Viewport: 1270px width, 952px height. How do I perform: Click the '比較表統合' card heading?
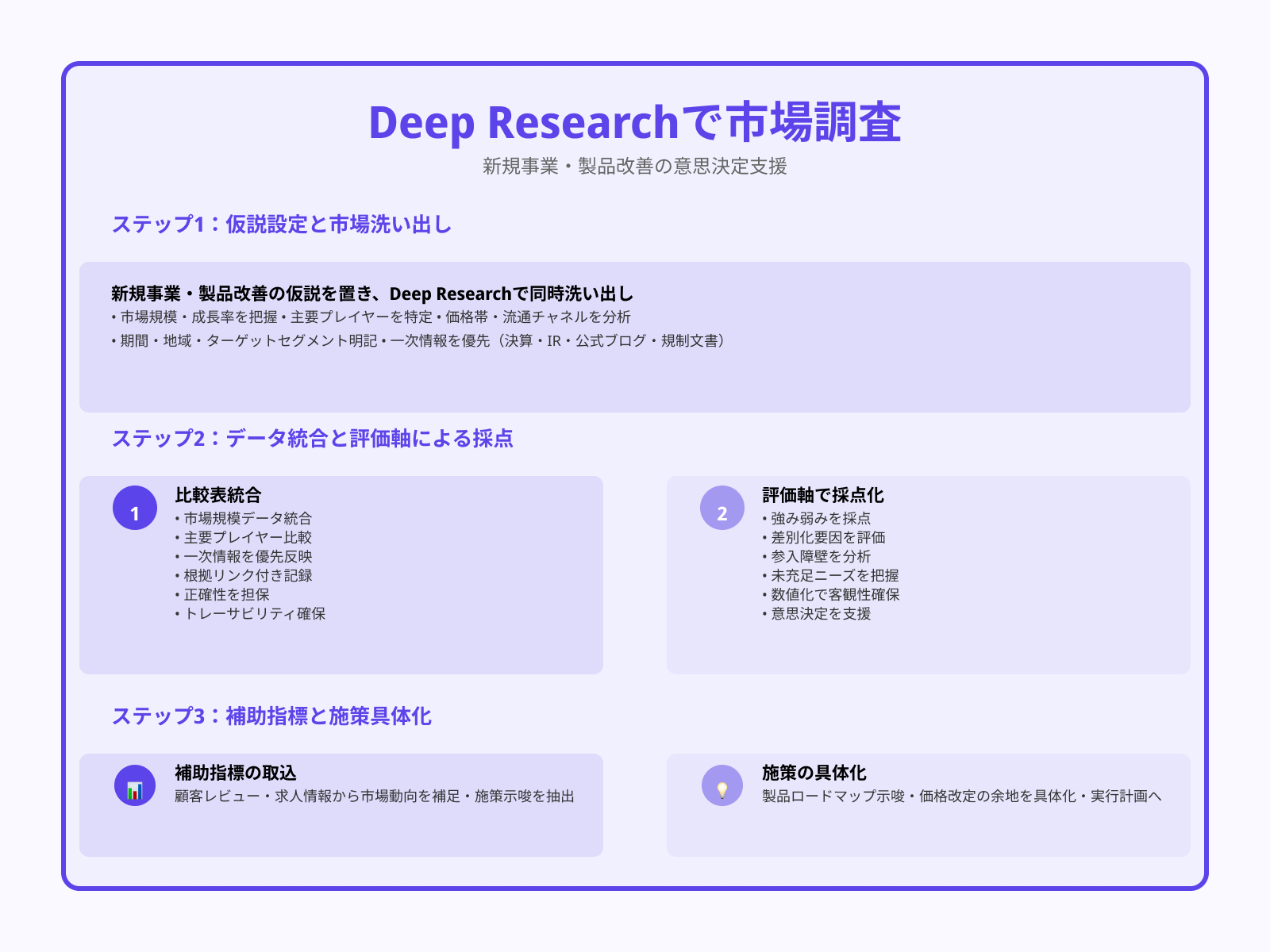(x=218, y=495)
